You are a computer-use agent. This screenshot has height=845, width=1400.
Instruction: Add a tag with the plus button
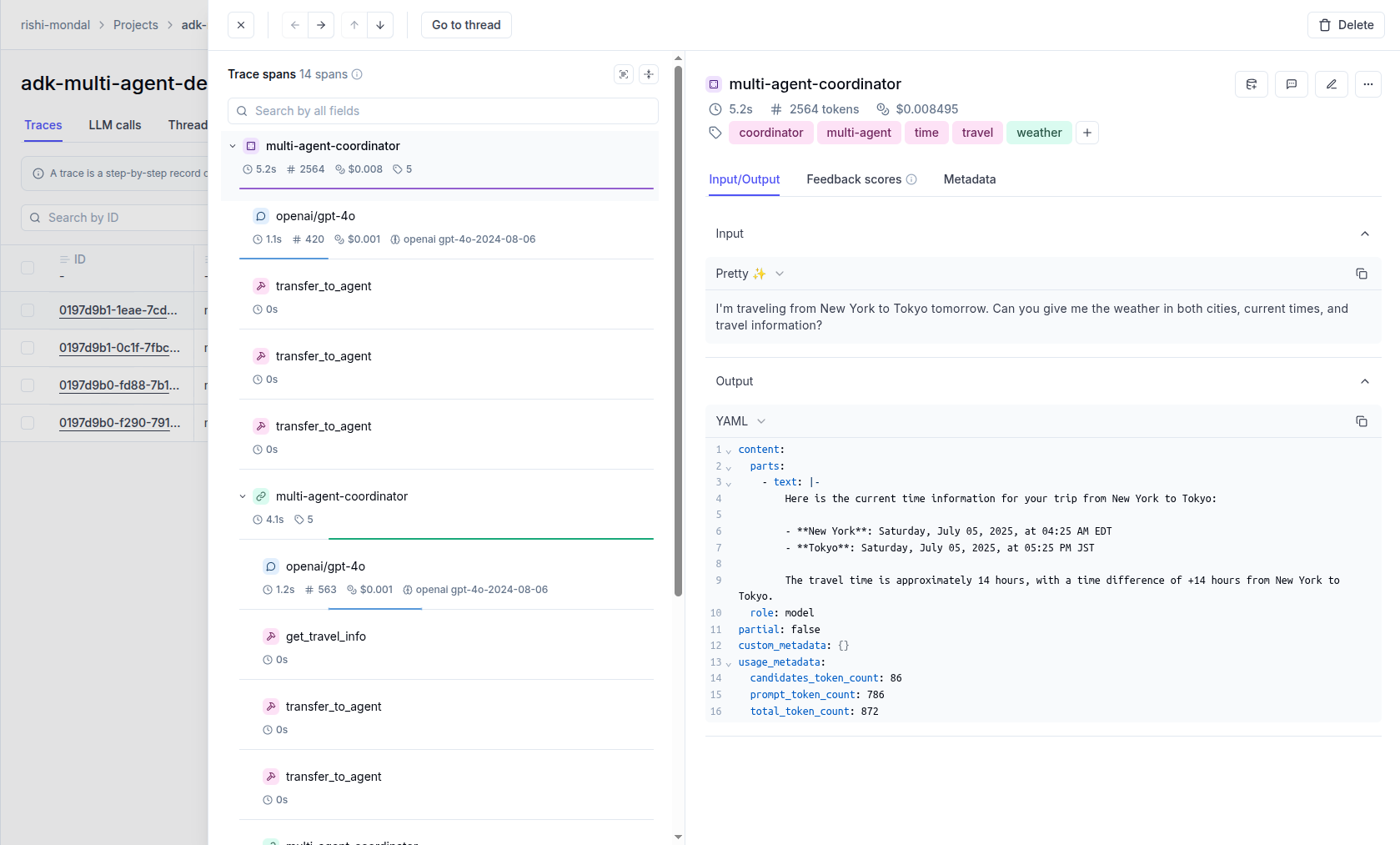coord(1086,133)
